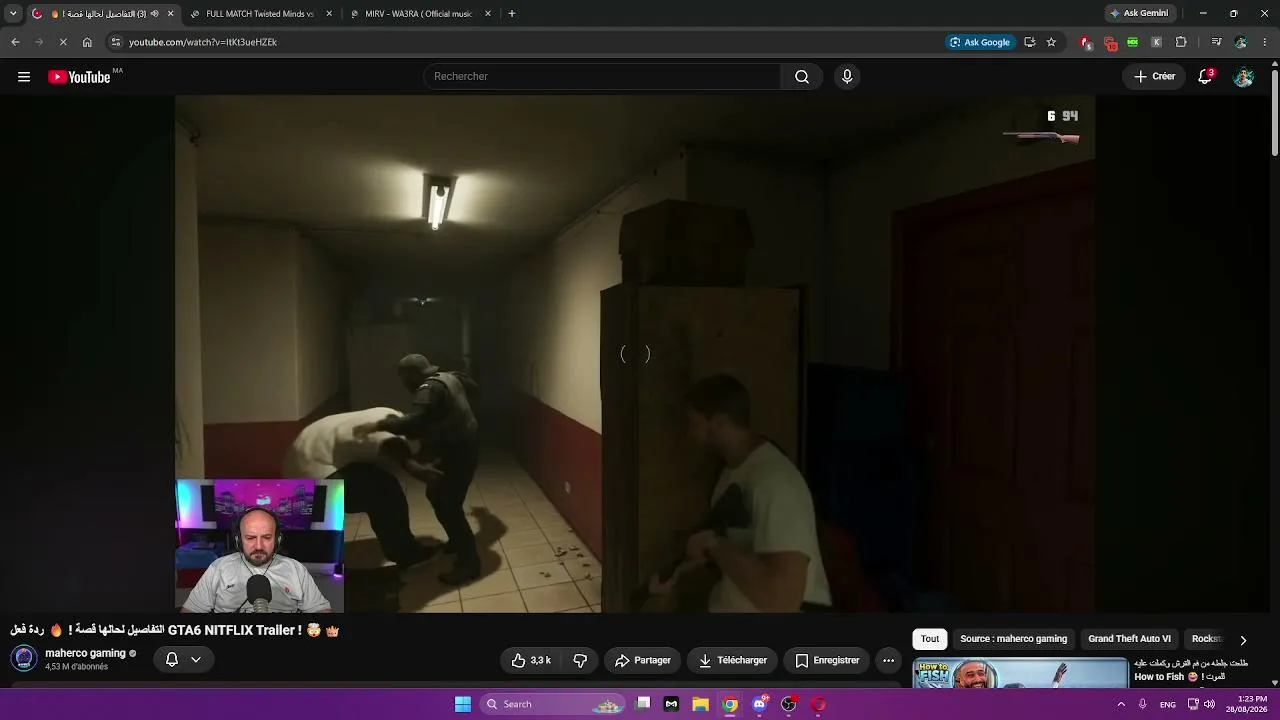Image resolution: width=1280 pixels, height=720 pixels.
Task: Open the more actions menu beside Enregistrer
Action: (x=888, y=660)
